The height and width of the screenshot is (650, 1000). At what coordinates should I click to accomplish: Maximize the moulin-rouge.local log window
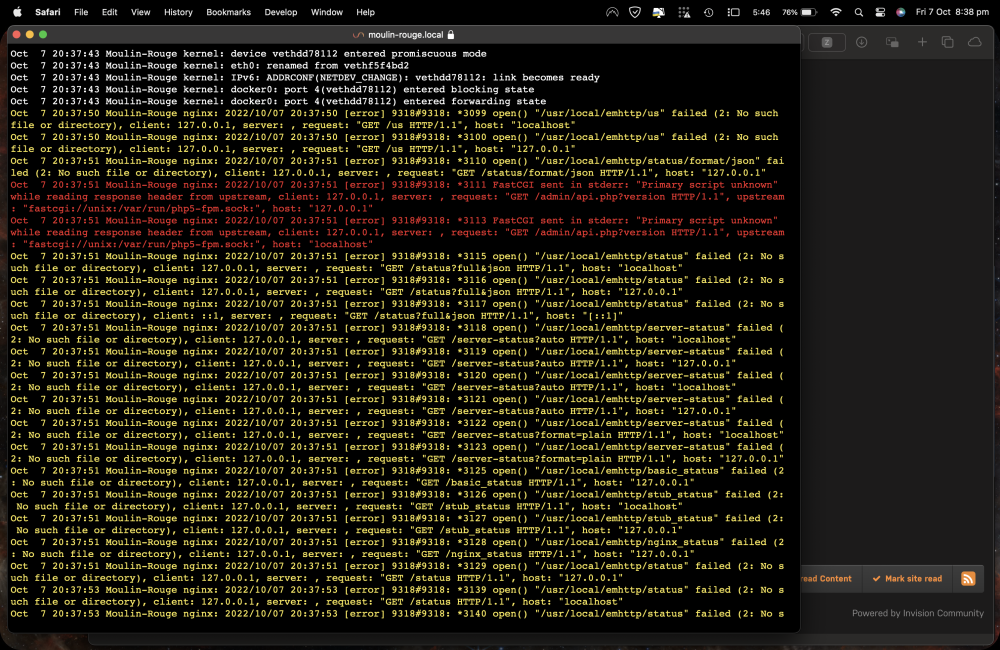click(43, 34)
